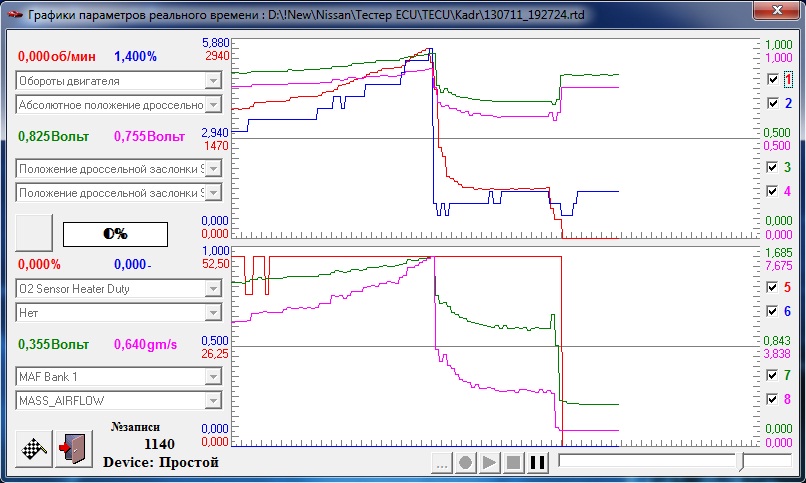
Task: Click the pause button
Action: (x=538, y=462)
